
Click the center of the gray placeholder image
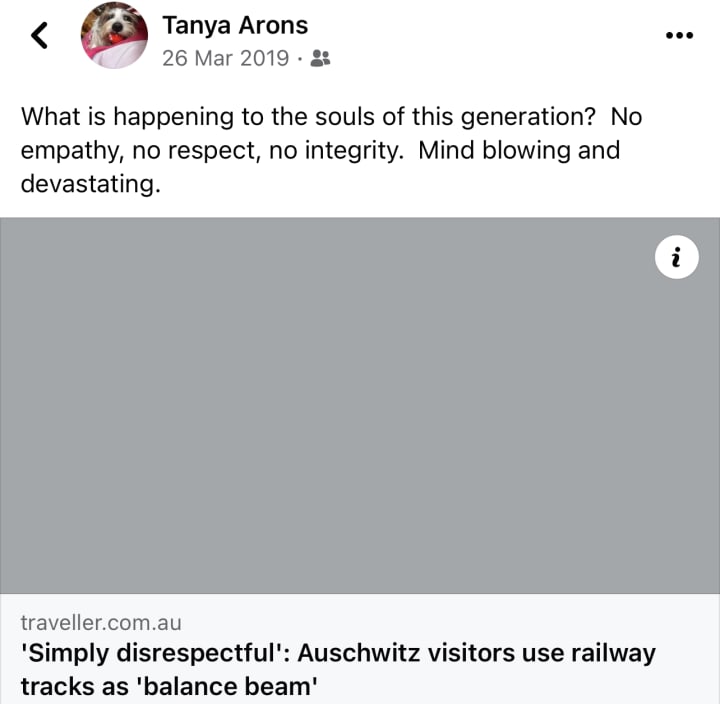coord(360,406)
